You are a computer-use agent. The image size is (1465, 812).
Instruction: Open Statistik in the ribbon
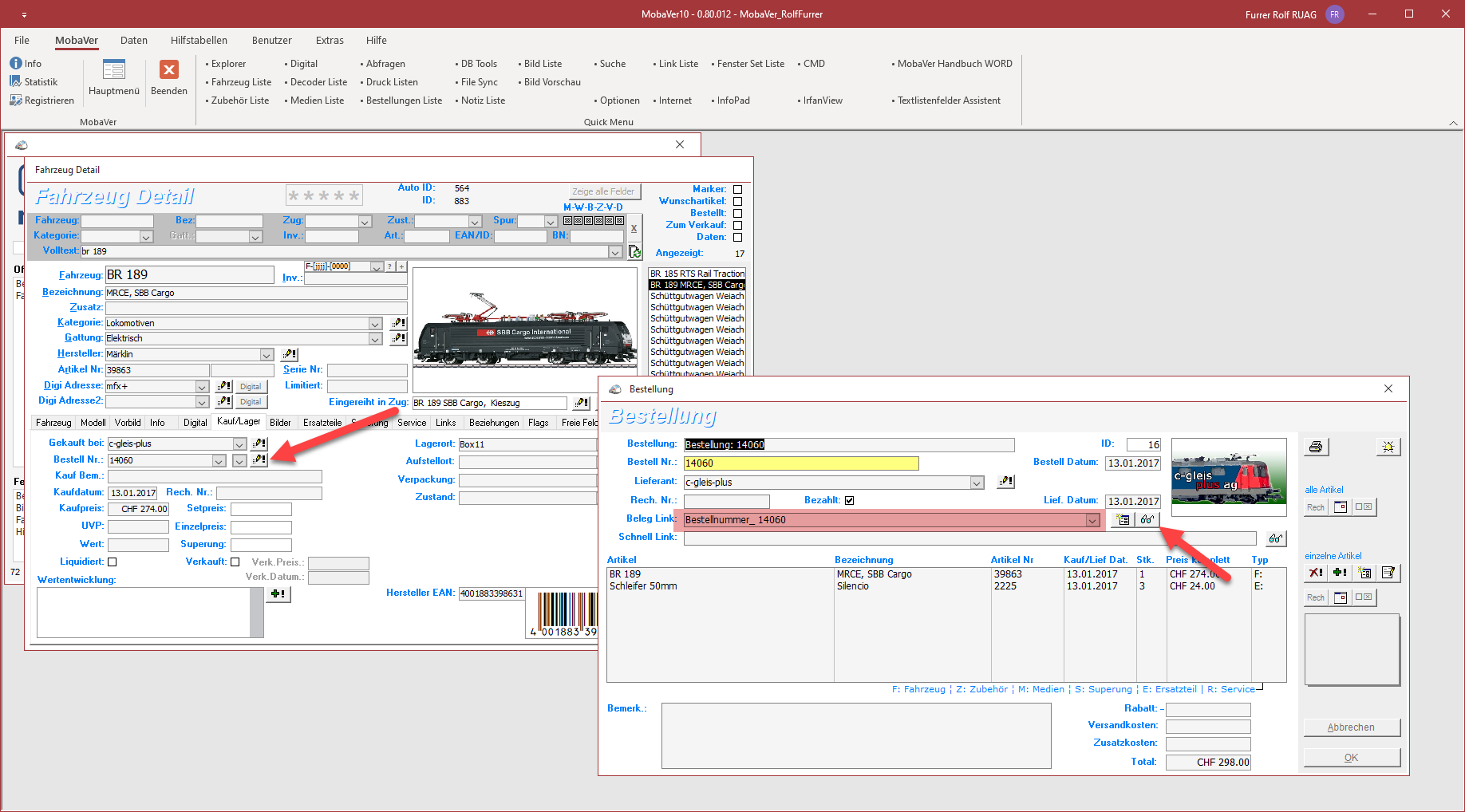click(x=34, y=81)
